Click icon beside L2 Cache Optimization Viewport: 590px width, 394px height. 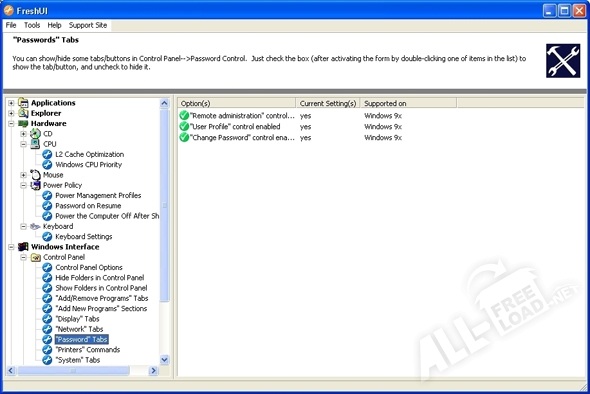[47, 154]
